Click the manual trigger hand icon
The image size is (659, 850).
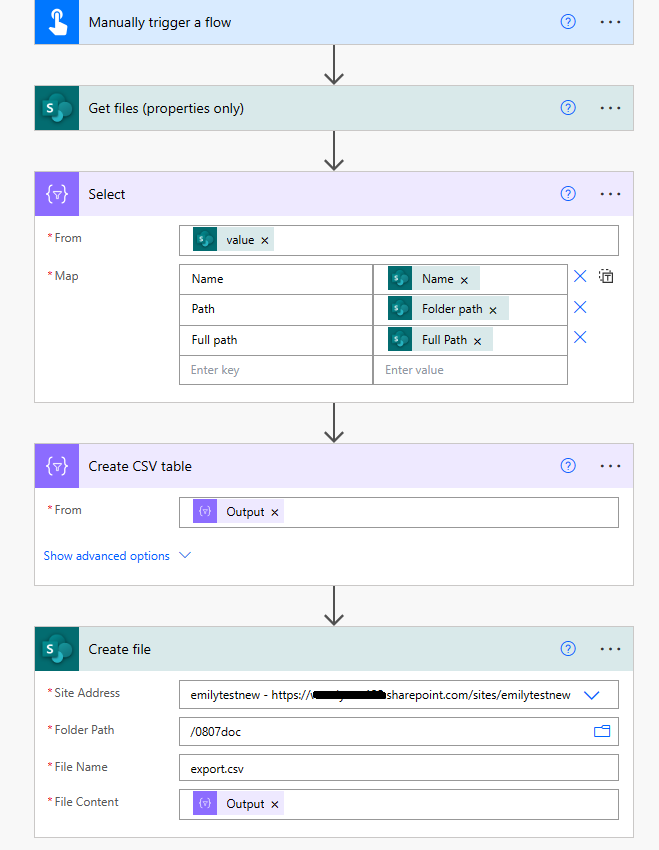tap(56, 21)
